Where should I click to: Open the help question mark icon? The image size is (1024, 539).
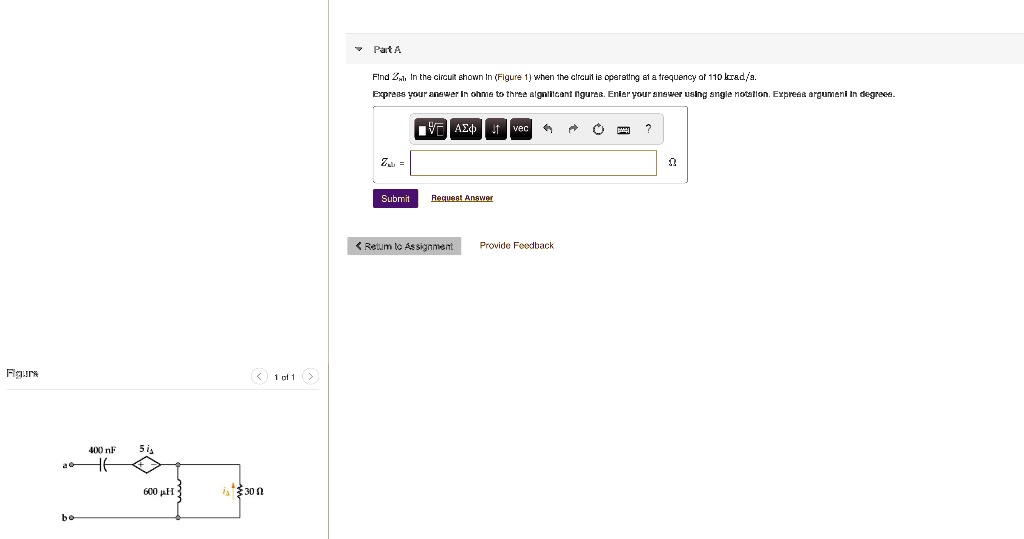pyautogui.click(x=648, y=129)
